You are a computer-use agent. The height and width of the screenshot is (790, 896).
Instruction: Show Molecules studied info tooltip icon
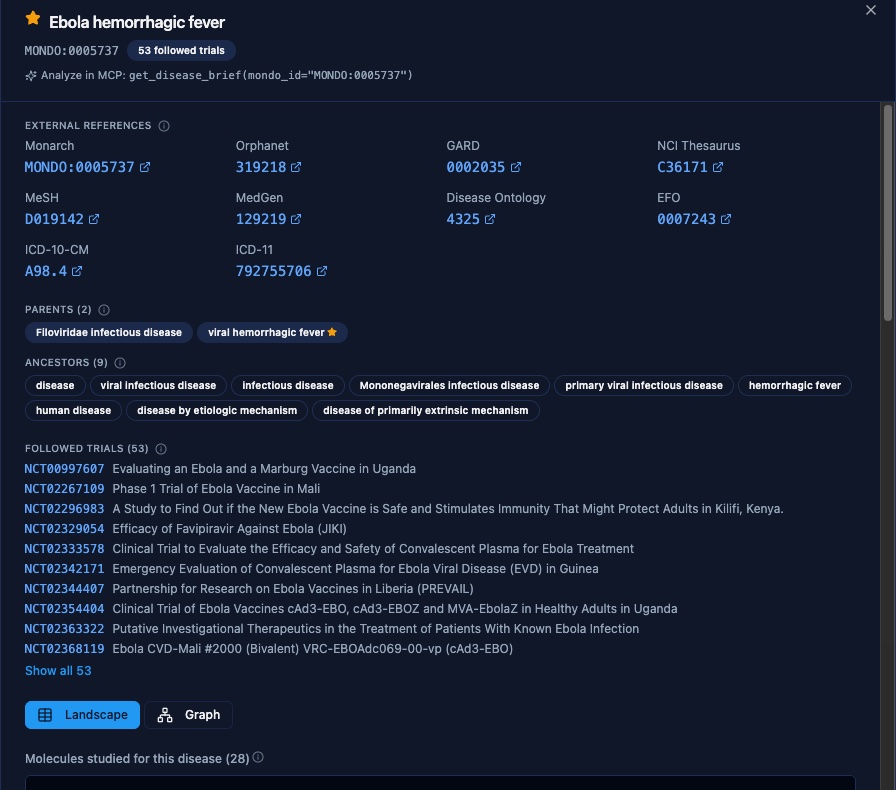[x=258, y=757]
